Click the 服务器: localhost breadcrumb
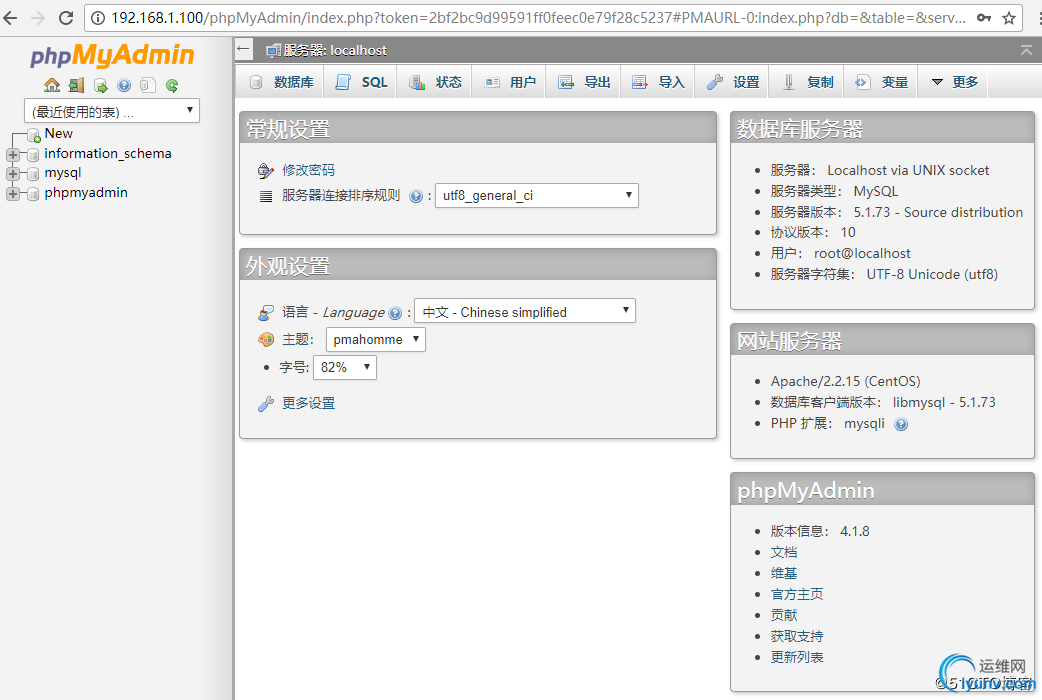The width and height of the screenshot is (1042, 700). pos(335,51)
